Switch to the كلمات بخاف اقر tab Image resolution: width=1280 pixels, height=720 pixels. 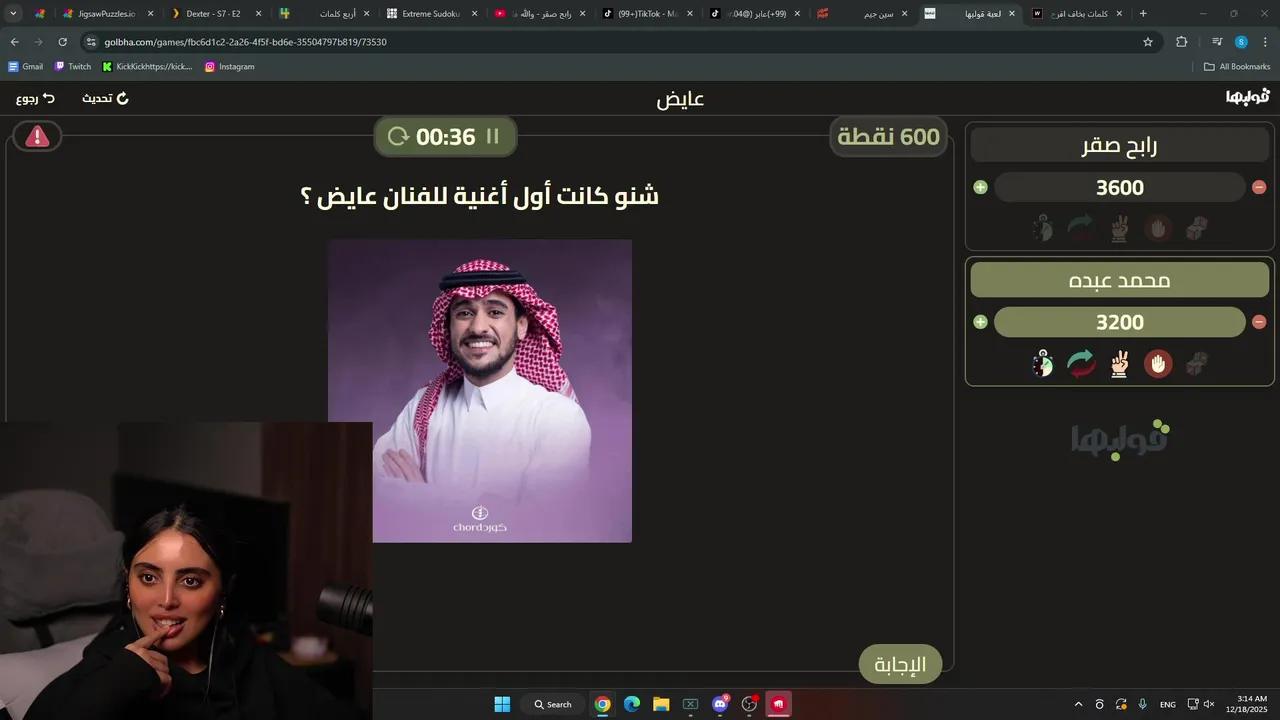click(x=1077, y=14)
